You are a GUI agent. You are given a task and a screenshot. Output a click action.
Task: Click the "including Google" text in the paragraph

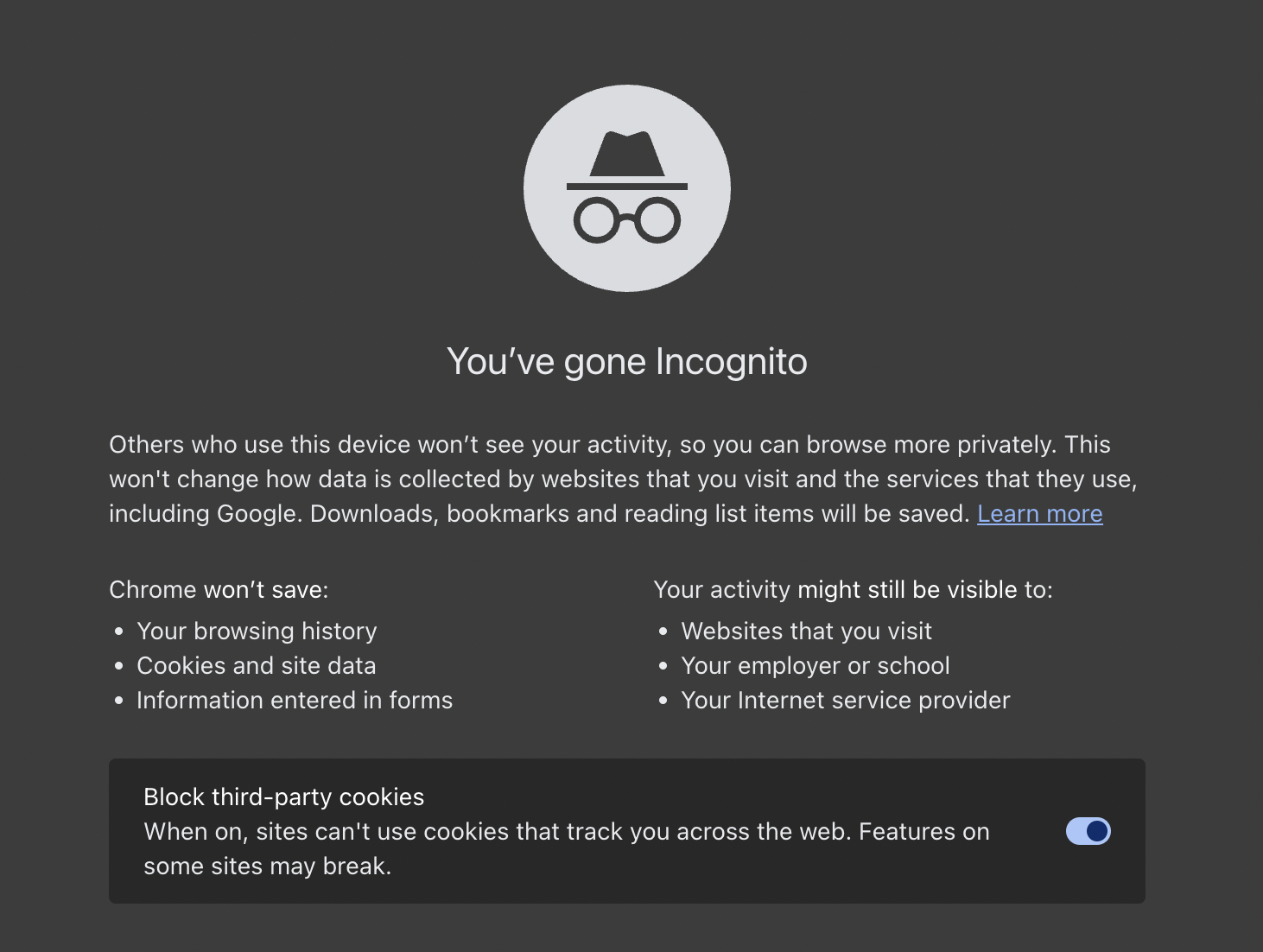click(x=204, y=514)
